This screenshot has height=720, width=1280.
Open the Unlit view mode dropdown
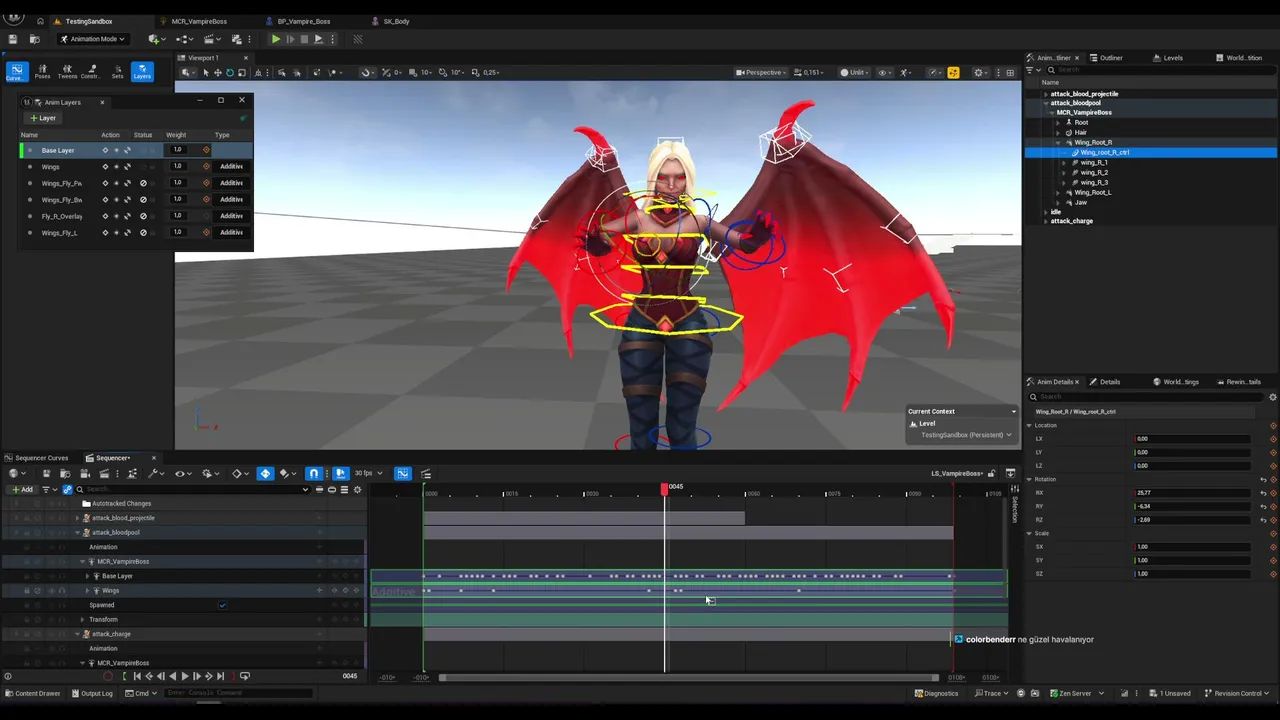pos(855,72)
